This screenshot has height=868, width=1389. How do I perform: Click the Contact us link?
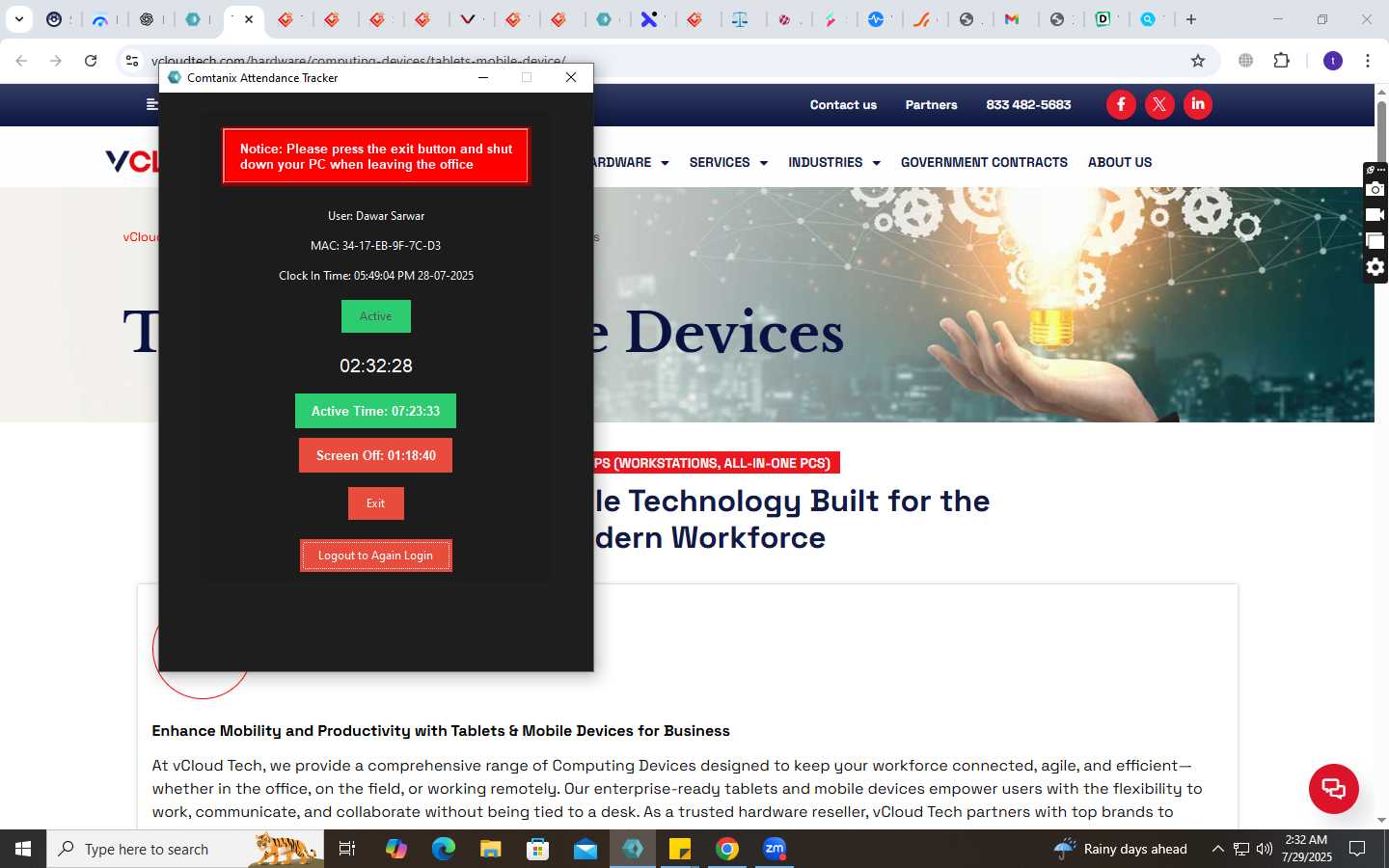[843, 104]
